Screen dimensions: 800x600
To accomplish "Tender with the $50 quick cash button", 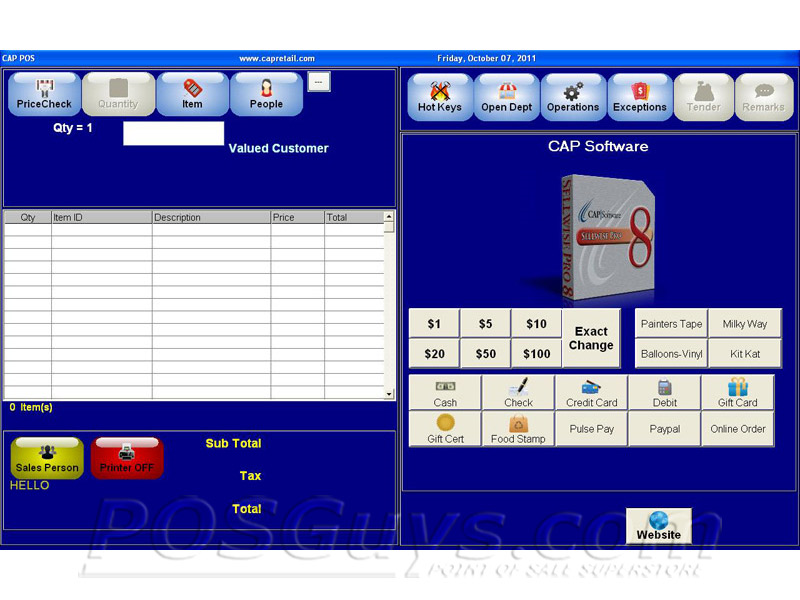I will coord(485,354).
